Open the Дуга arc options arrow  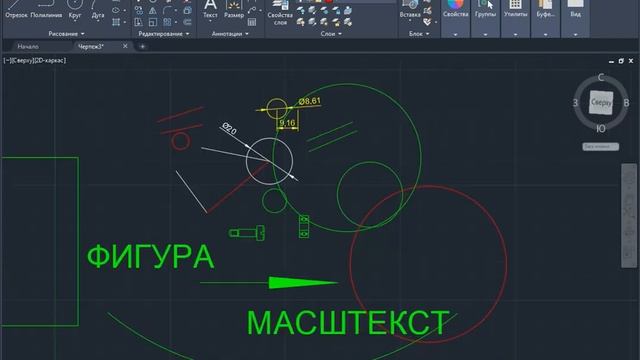click(98, 21)
